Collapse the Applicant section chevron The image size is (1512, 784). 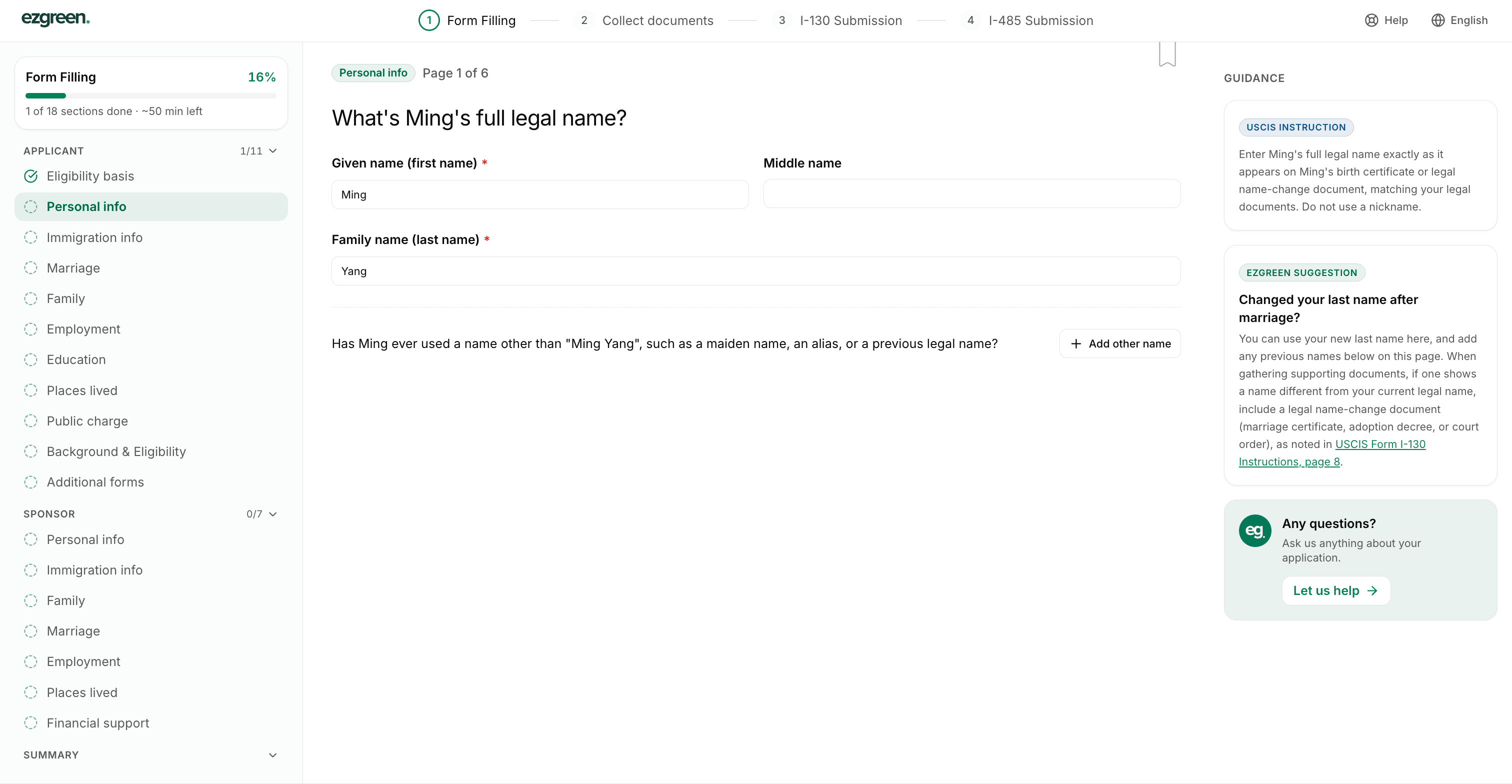(x=273, y=151)
